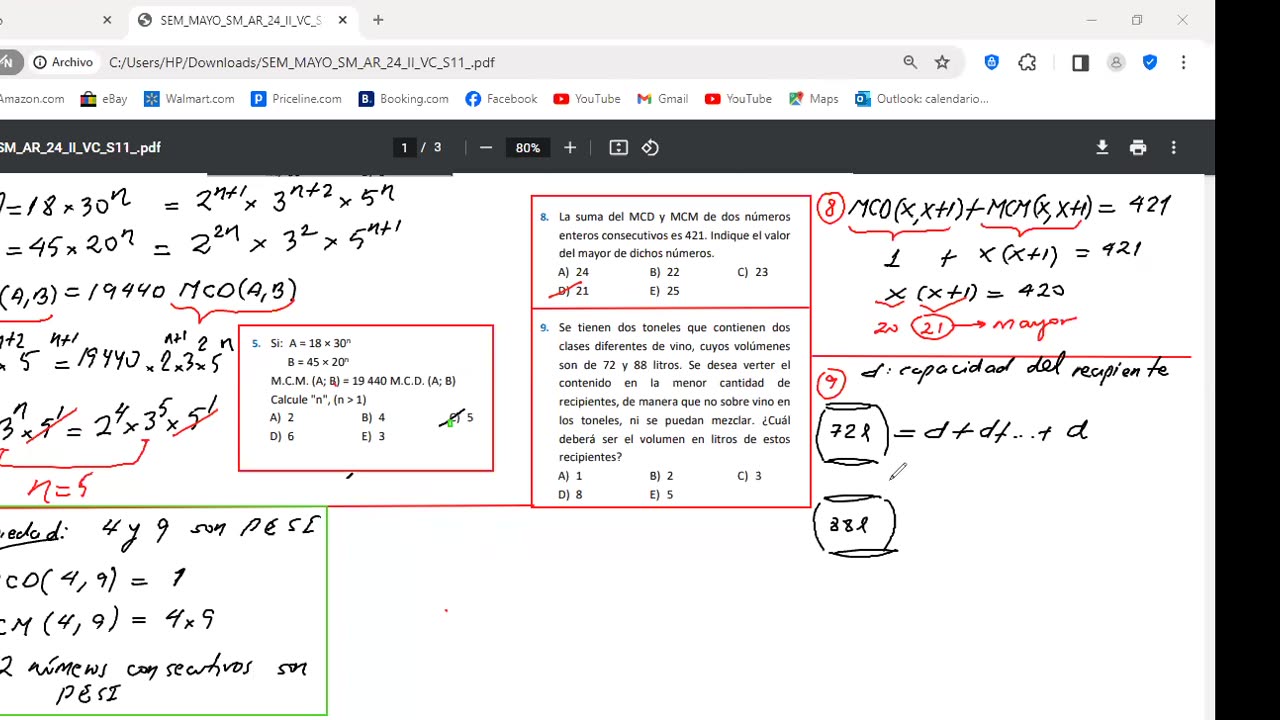Viewport: 1280px width, 720px height.
Task: Open the Booking.com bookmark
Action: coord(404,99)
